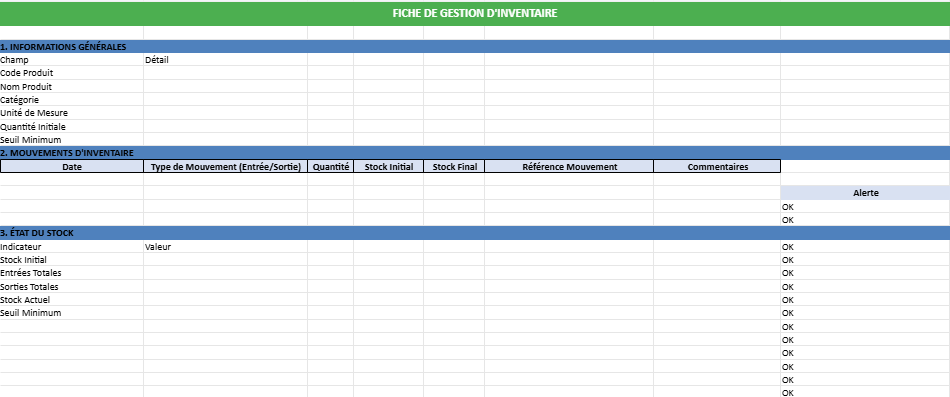Screen dimensions: 950x397
Task: Select the Référence Mouvement column header
Action: pos(569,166)
